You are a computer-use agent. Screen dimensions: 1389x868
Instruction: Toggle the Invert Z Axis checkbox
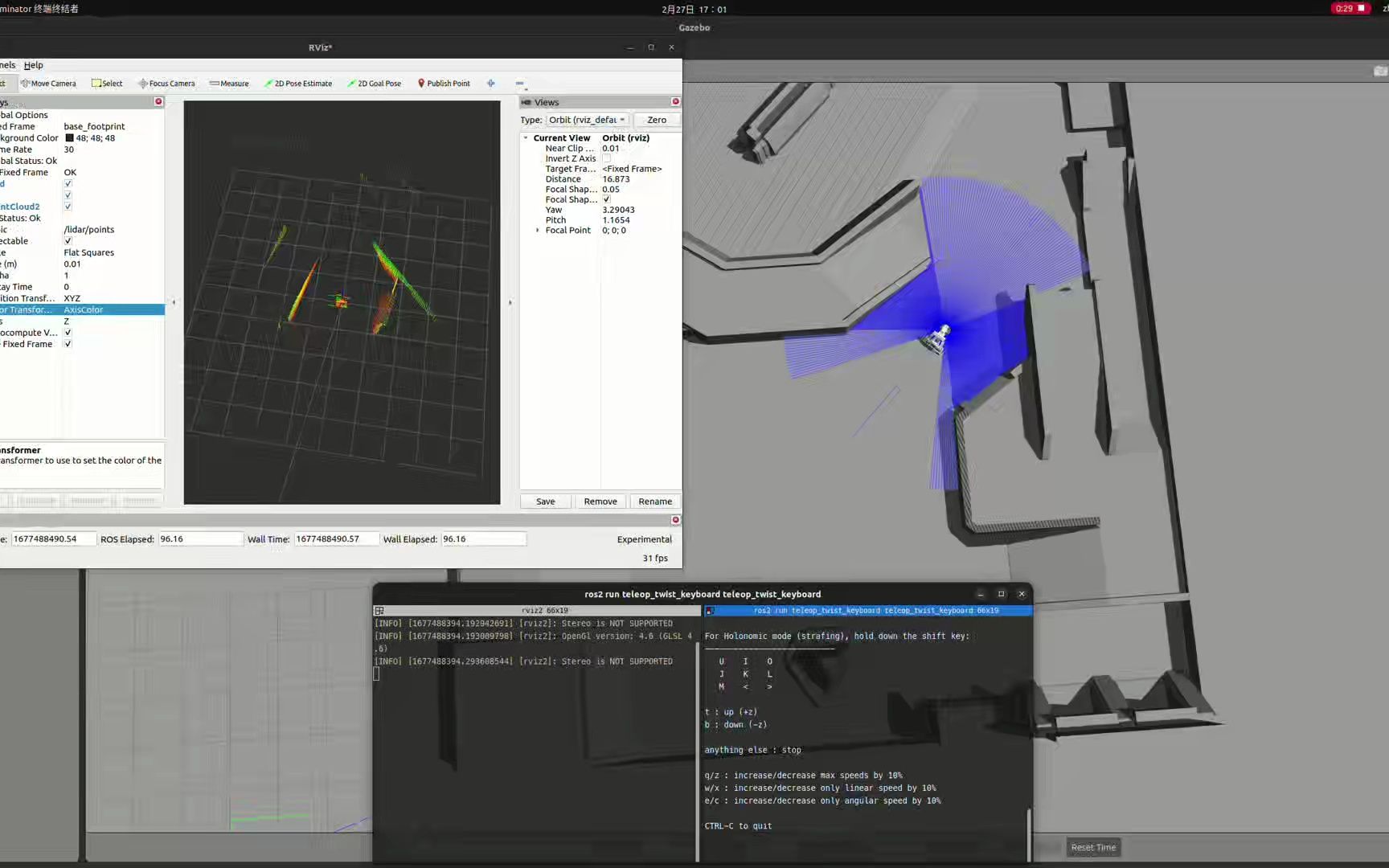(607, 159)
